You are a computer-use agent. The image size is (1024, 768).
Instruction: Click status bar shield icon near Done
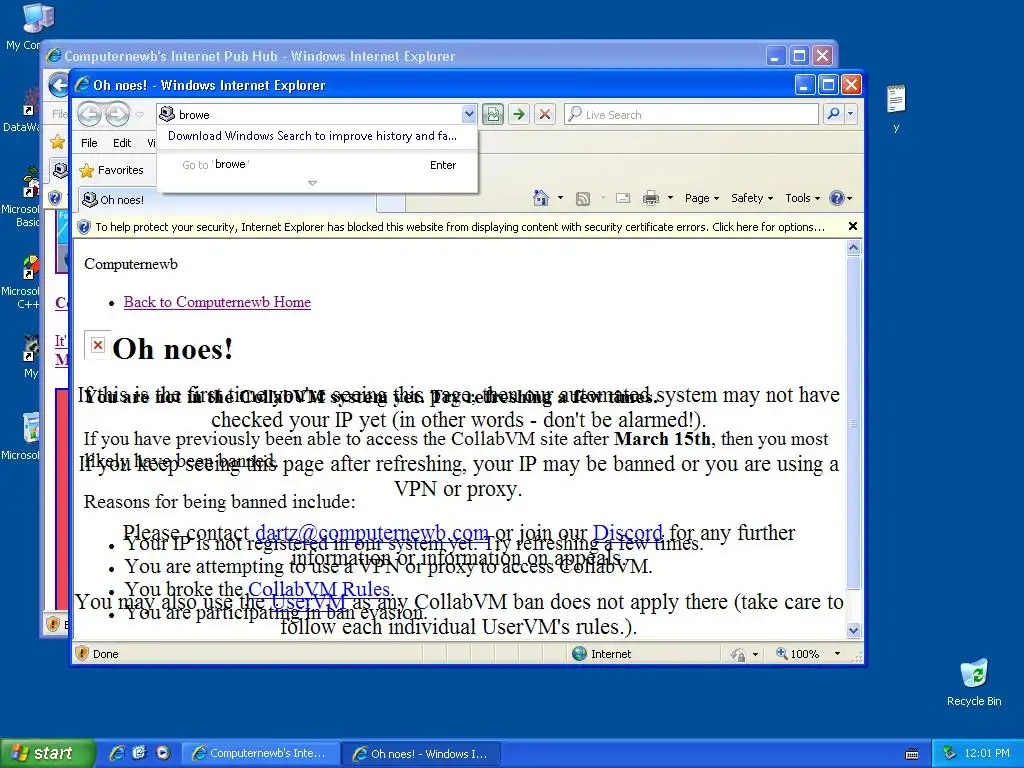82,653
